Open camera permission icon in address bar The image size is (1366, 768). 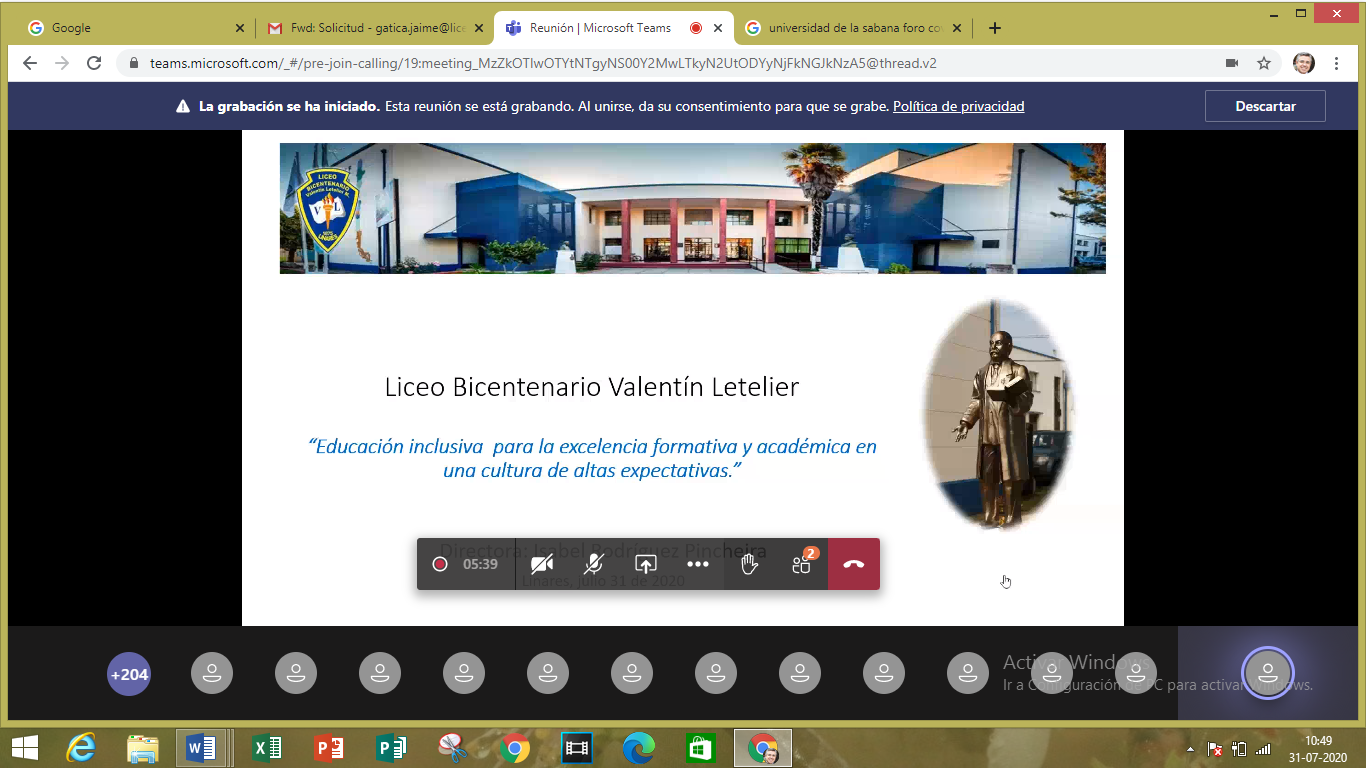coord(1232,63)
